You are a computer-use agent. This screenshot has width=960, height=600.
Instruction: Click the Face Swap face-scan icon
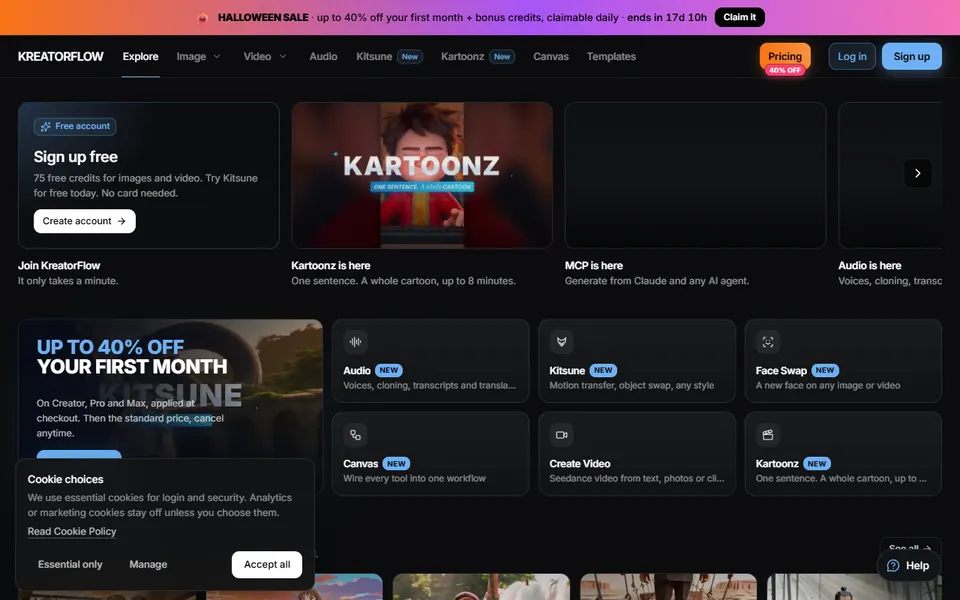coord(768,342)
